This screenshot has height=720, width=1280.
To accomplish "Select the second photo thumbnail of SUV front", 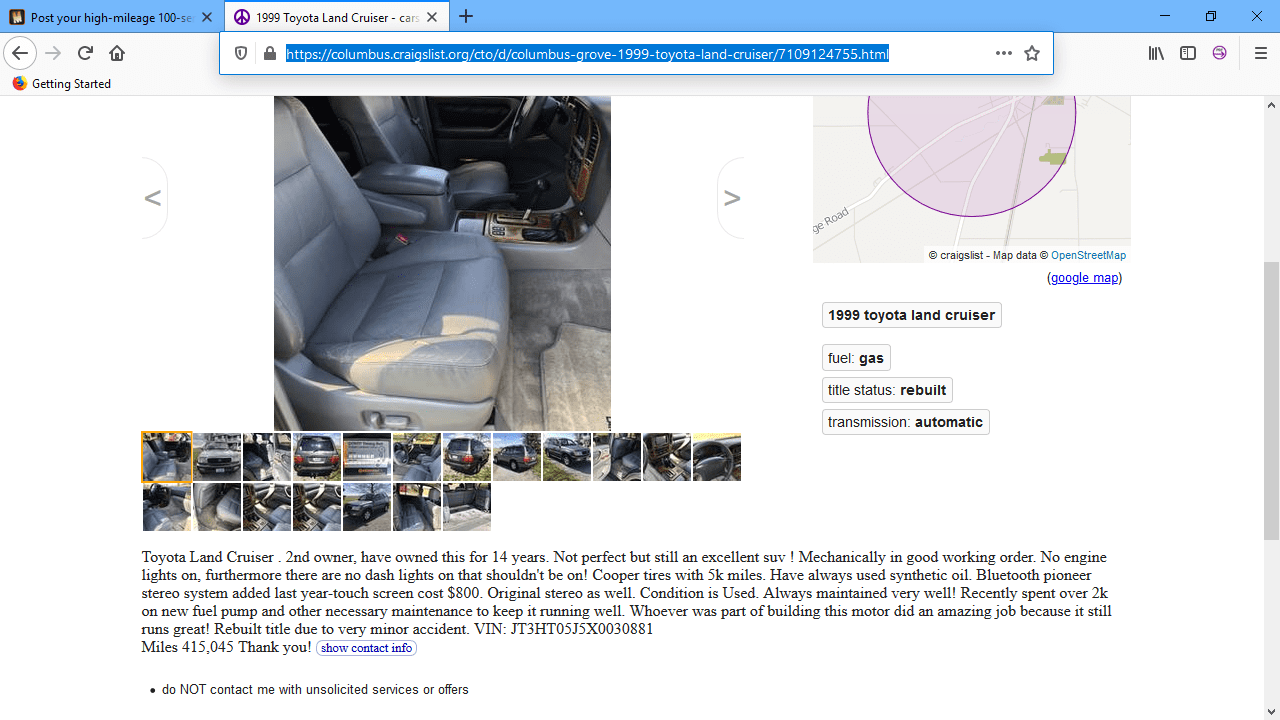I will click(x=217, y=457).
